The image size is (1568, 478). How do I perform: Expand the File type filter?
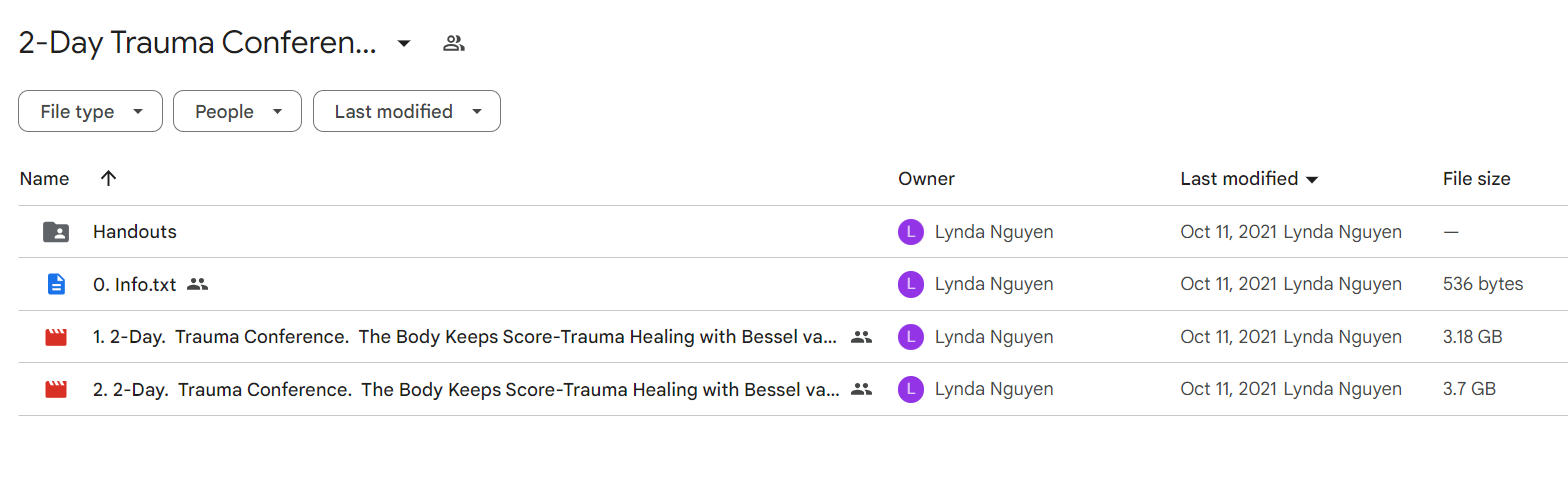point(90,111)
